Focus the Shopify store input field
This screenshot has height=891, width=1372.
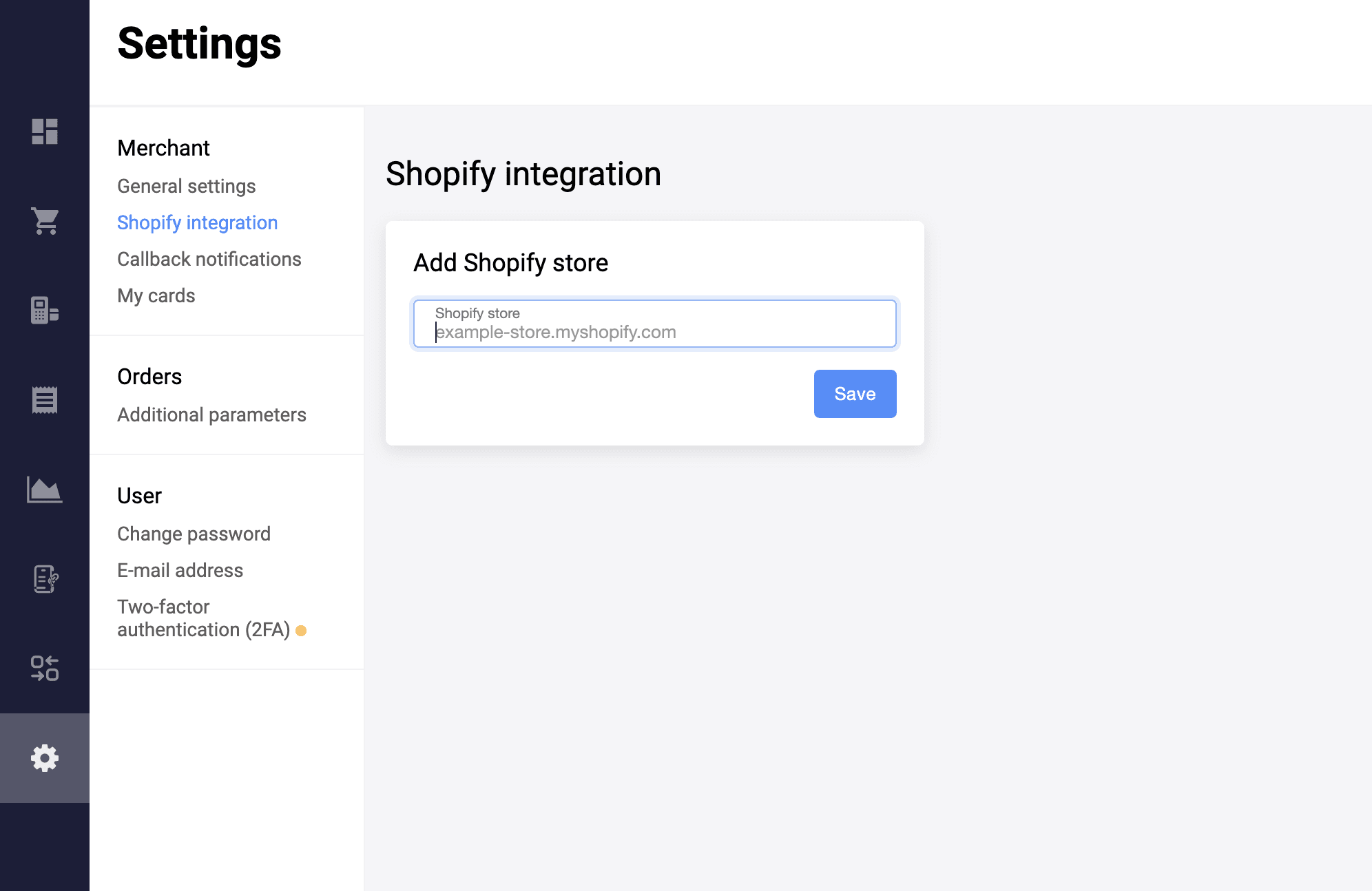coord(654,324)
